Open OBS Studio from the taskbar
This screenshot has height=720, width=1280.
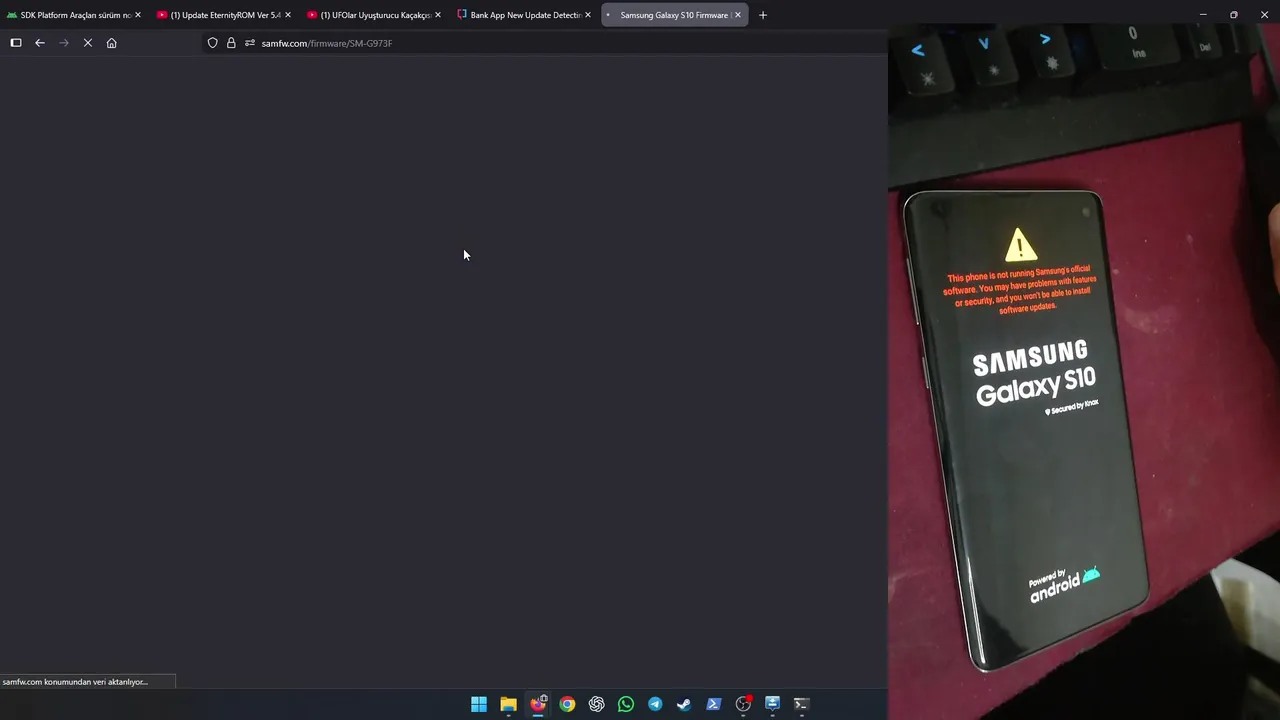tap(743, 704)
